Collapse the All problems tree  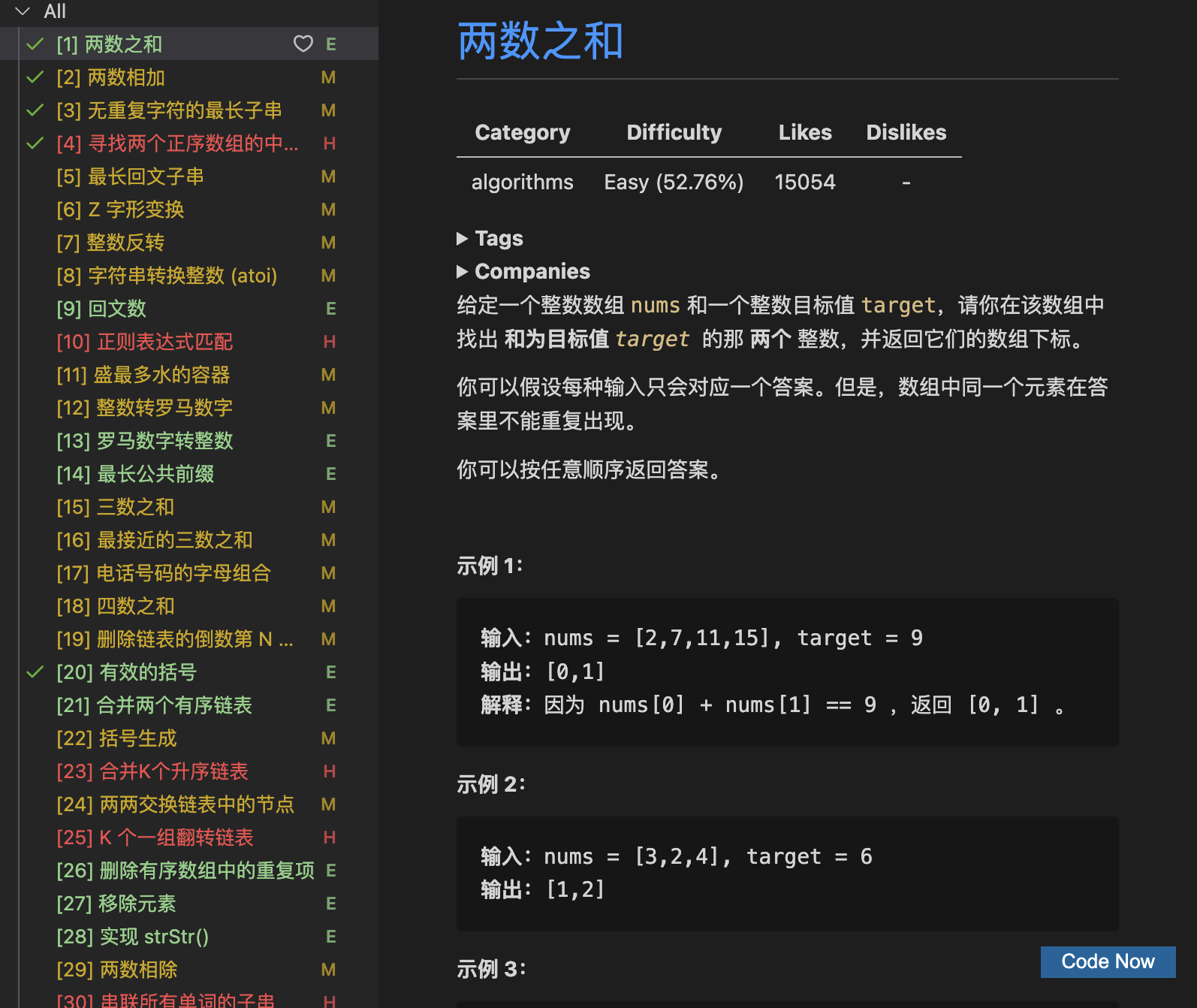point(23,11)
